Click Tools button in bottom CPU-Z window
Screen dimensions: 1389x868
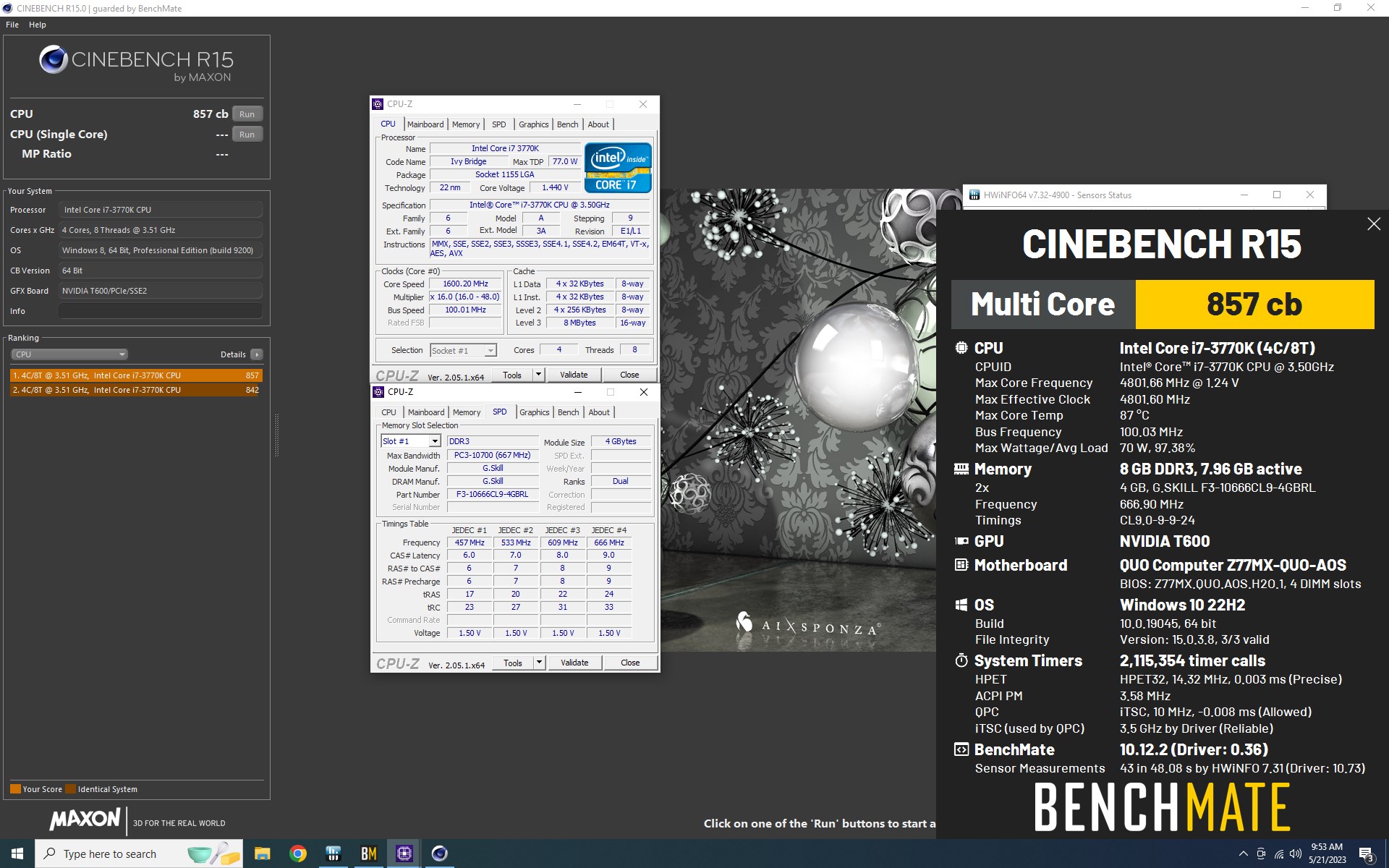513,663
